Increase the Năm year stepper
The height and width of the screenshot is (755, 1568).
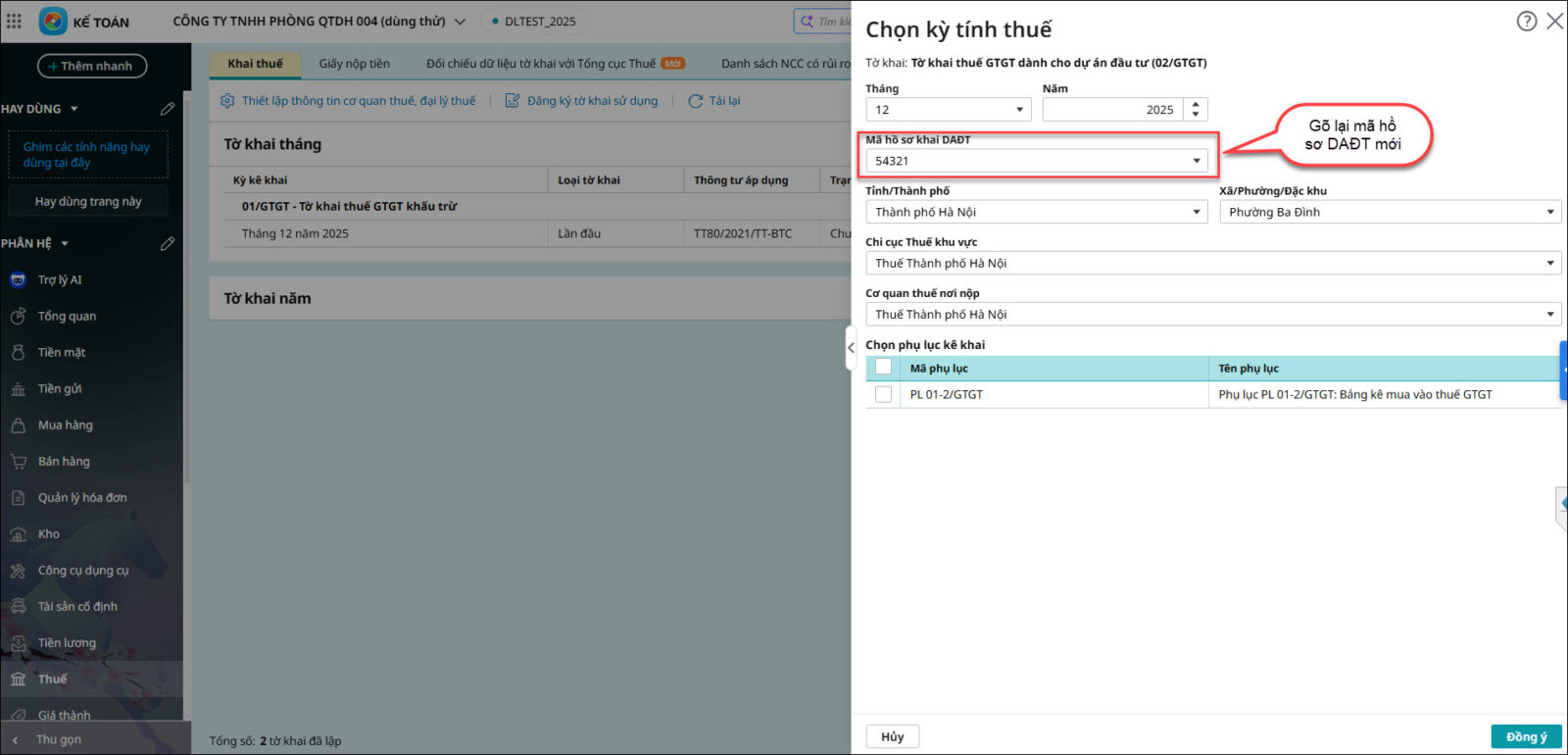click(x=1196, y=104)
